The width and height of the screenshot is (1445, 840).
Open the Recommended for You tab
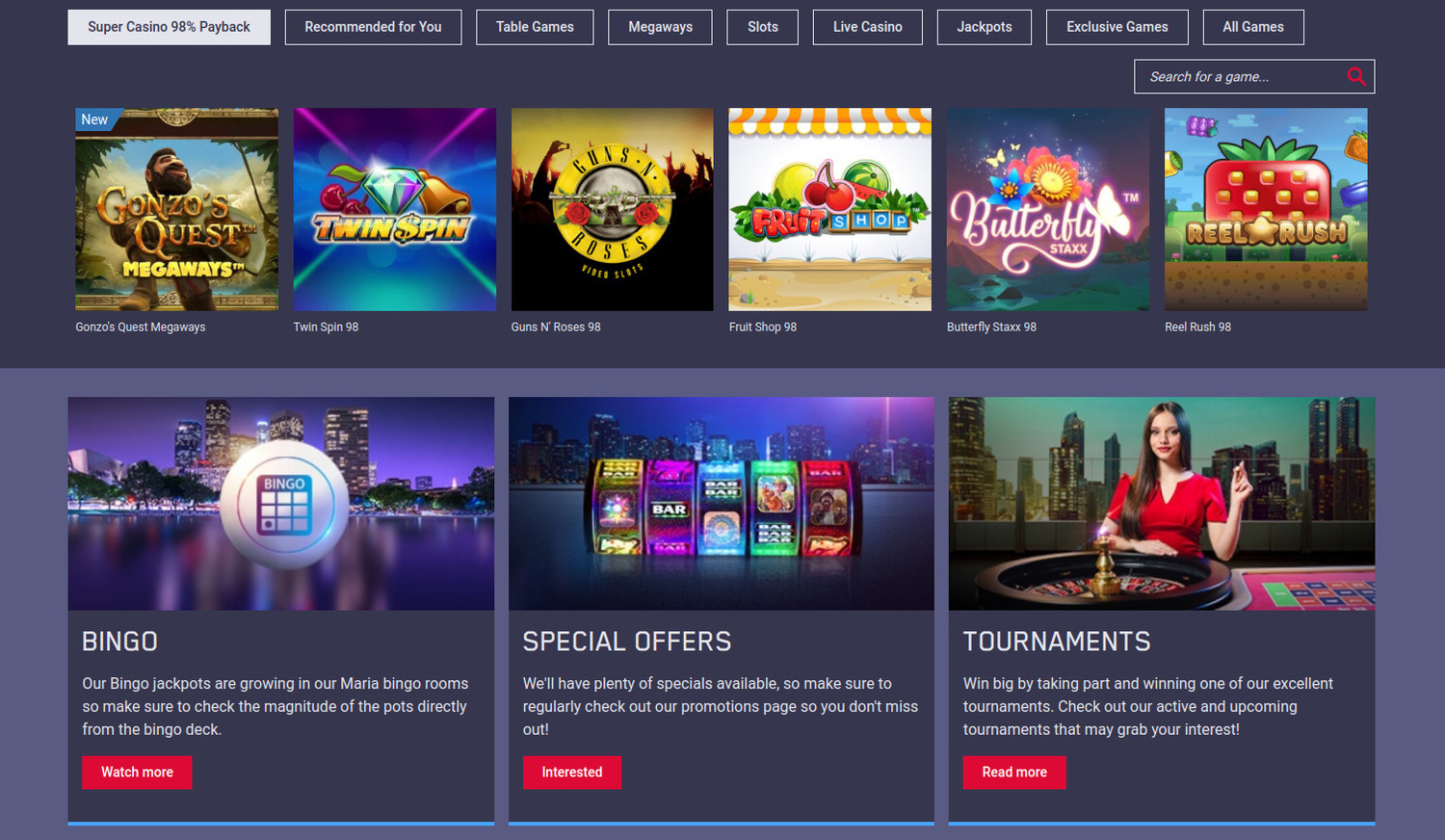[x=373, y=27]
